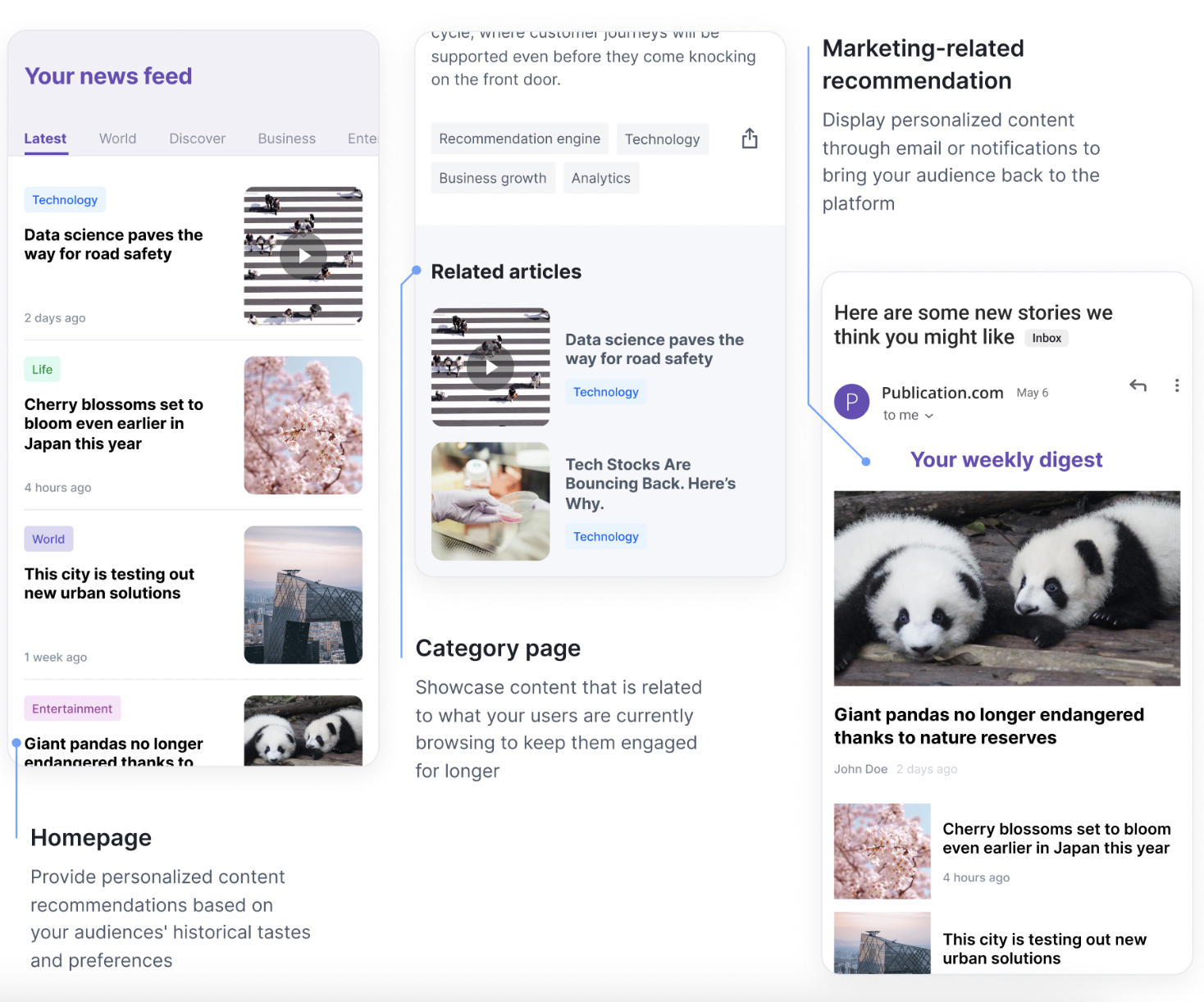Screen dimensions: 1204x1002
Task: Select the Business tab
Action: pos(286,139)
